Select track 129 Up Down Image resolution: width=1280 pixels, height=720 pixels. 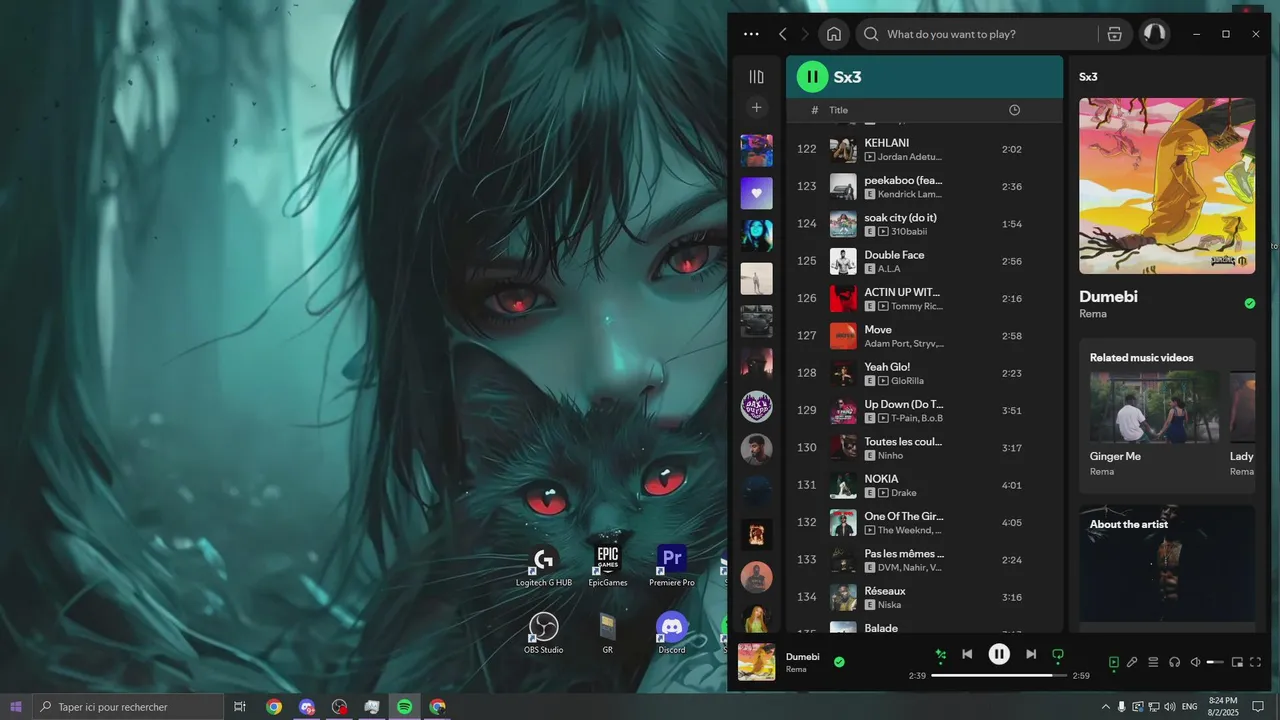pyautogui.click(x=924, y=411)
